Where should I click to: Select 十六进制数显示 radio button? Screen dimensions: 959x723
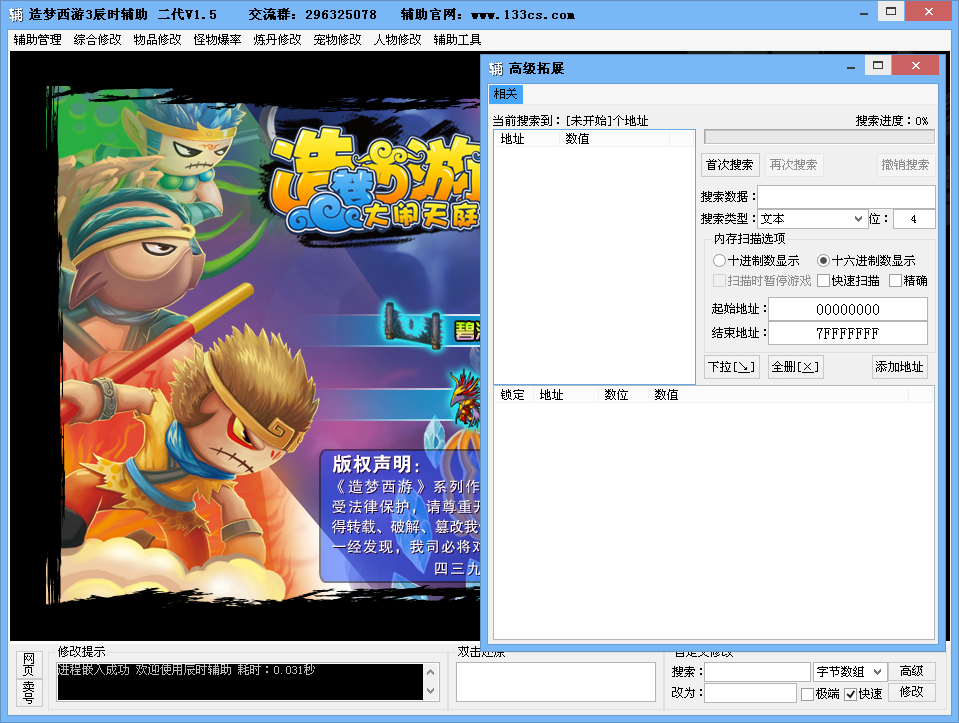[x=867, y=261]
